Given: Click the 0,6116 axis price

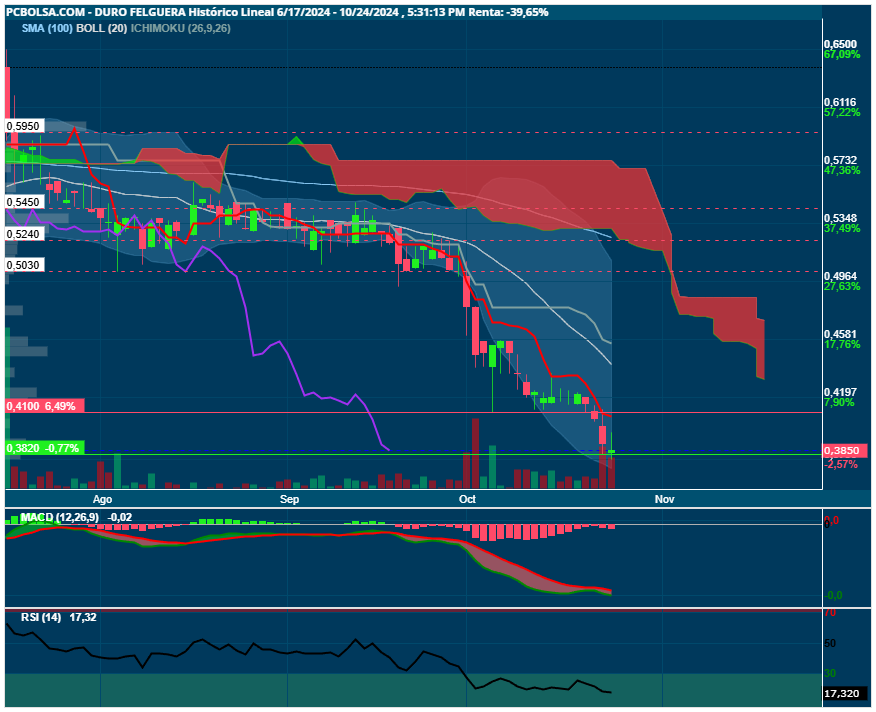Looking at the screenshot, I should [x=840, y=102].
